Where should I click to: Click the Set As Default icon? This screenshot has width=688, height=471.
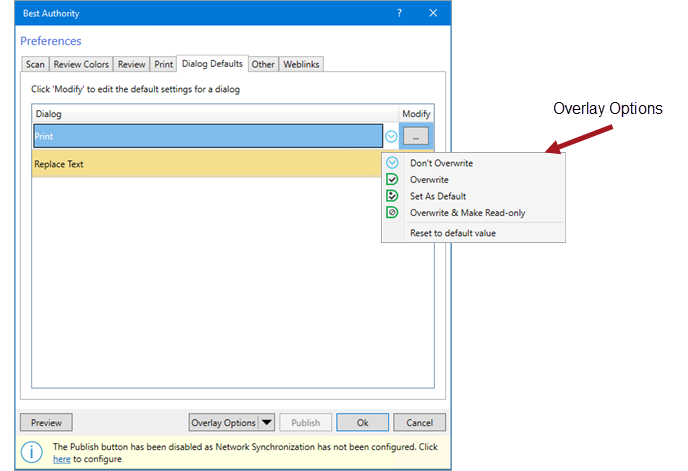pyautogui.click(x=392, y=196)
